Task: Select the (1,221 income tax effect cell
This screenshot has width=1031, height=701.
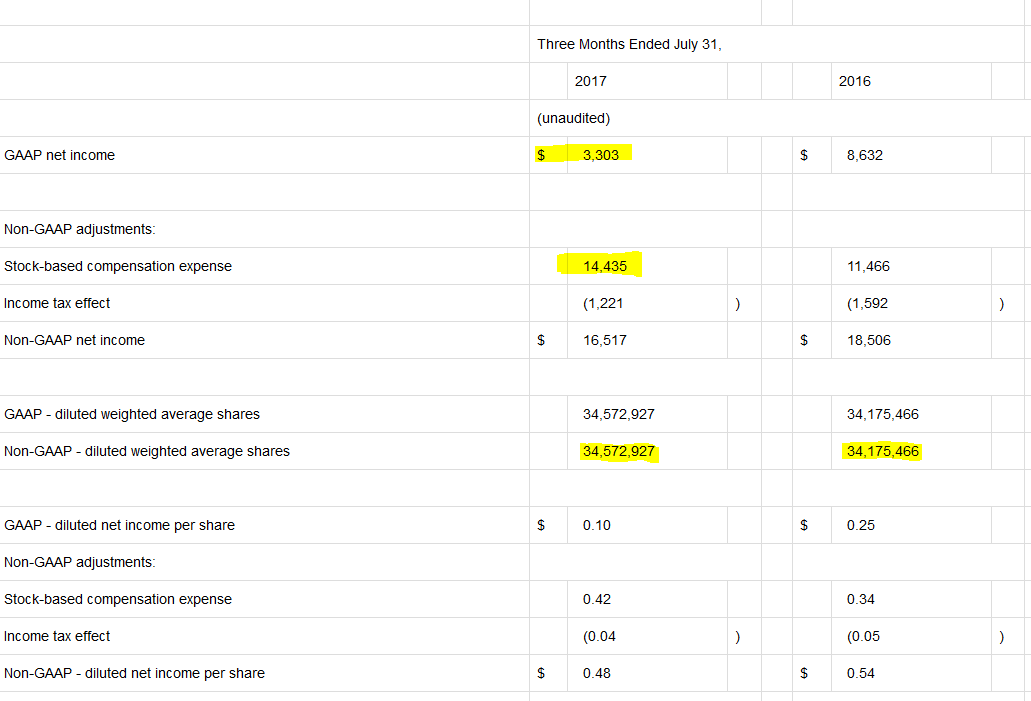Action: (605, 303)
